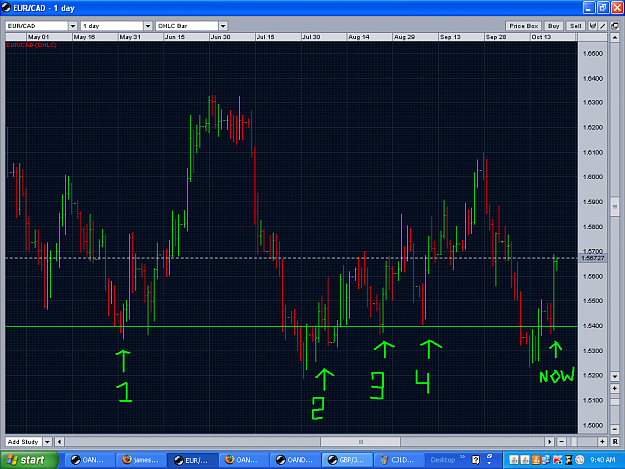The width and height of the screenshot is (625, 469).
Task: Switch to EUR/... taskbar window
Action: [x=193, y=460]
